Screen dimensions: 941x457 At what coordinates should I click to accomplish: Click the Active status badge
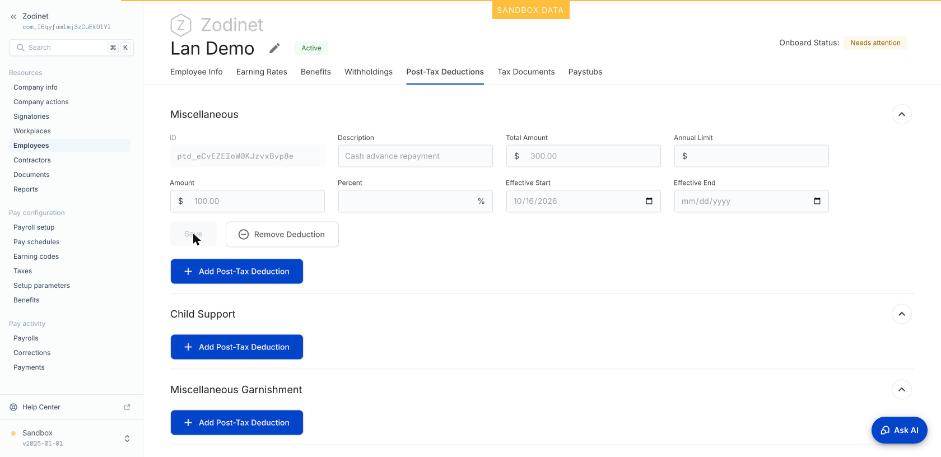311,48
